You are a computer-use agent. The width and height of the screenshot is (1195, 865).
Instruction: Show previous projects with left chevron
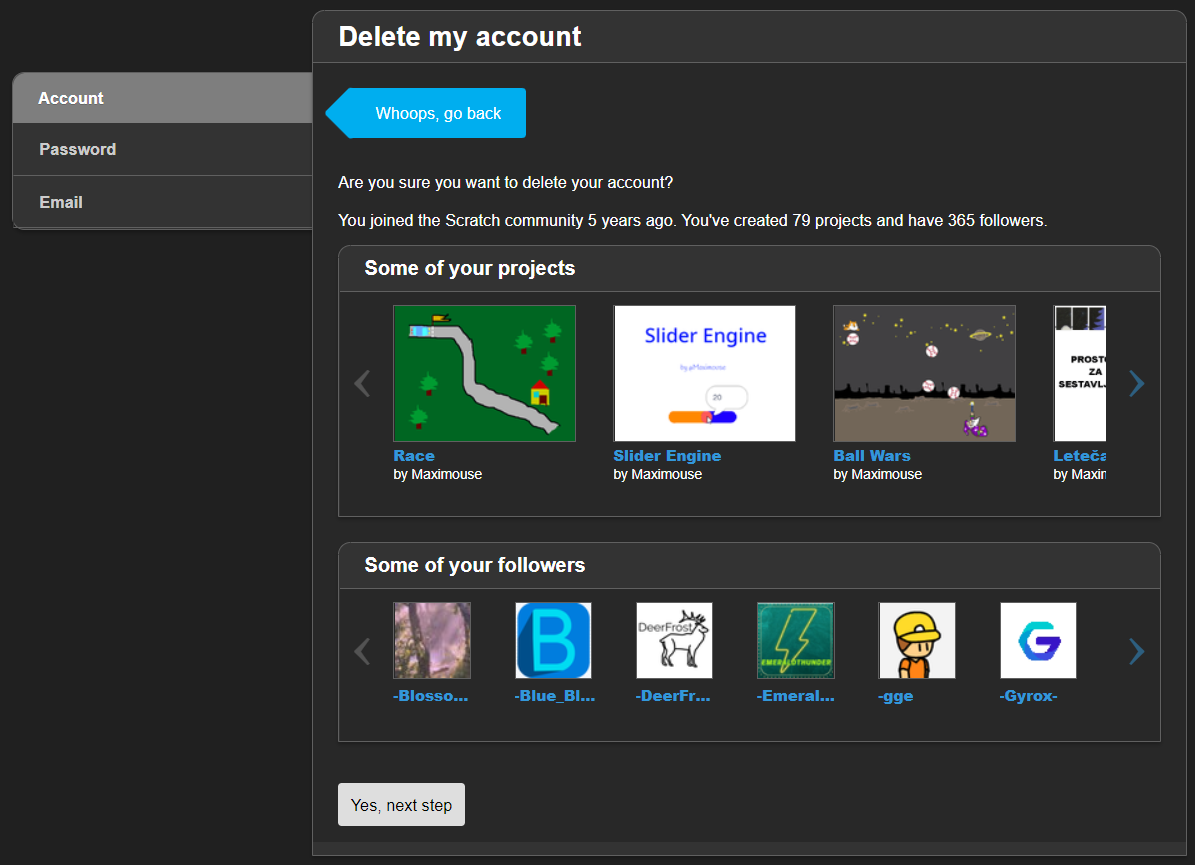[363, 383]
